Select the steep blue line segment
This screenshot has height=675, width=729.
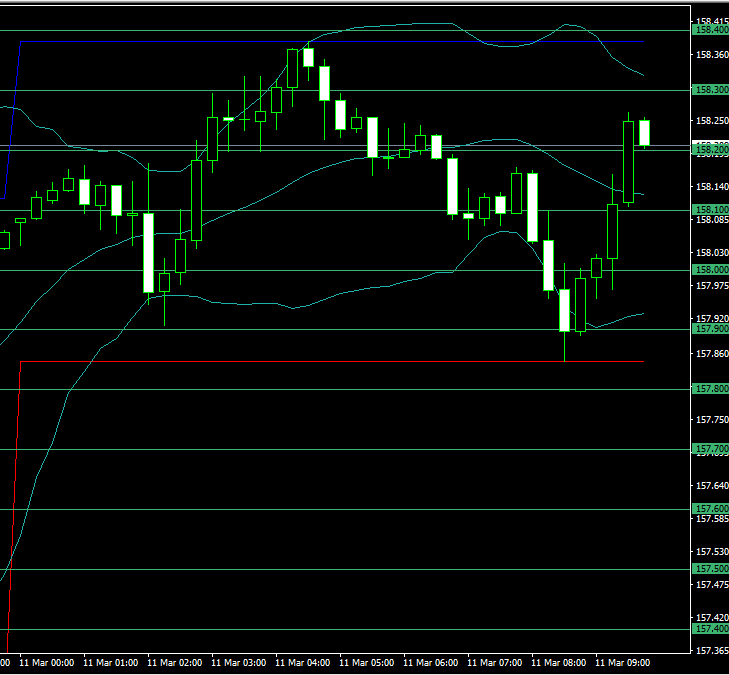pos(11,118)
